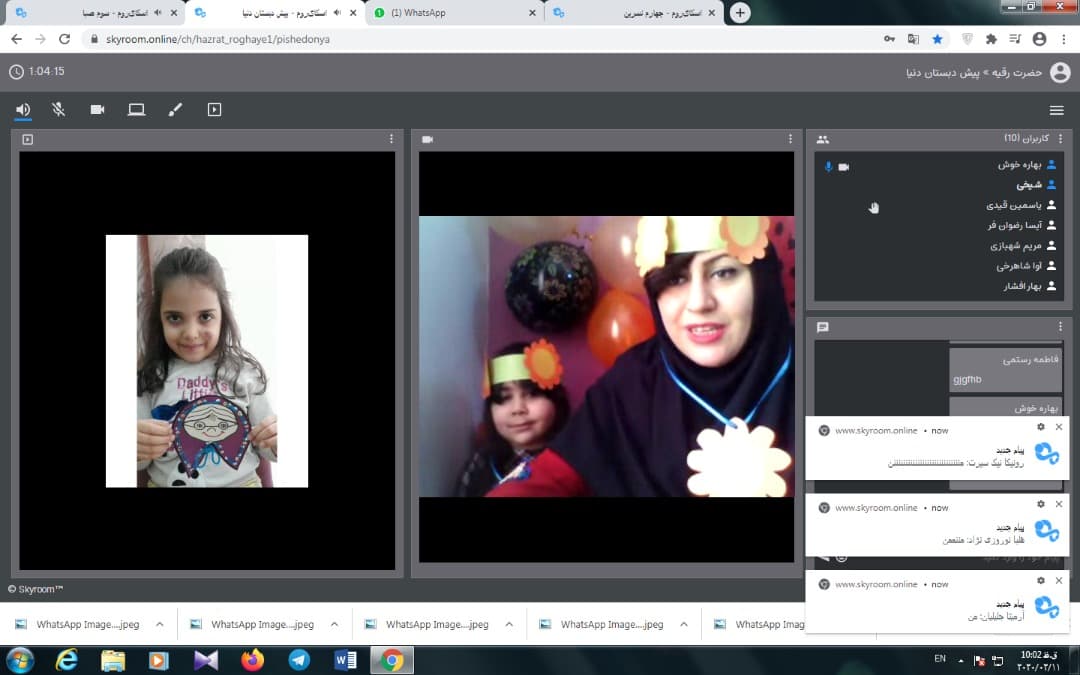
Task: Open the users panel three-dot options menu
Action: 1060,139
